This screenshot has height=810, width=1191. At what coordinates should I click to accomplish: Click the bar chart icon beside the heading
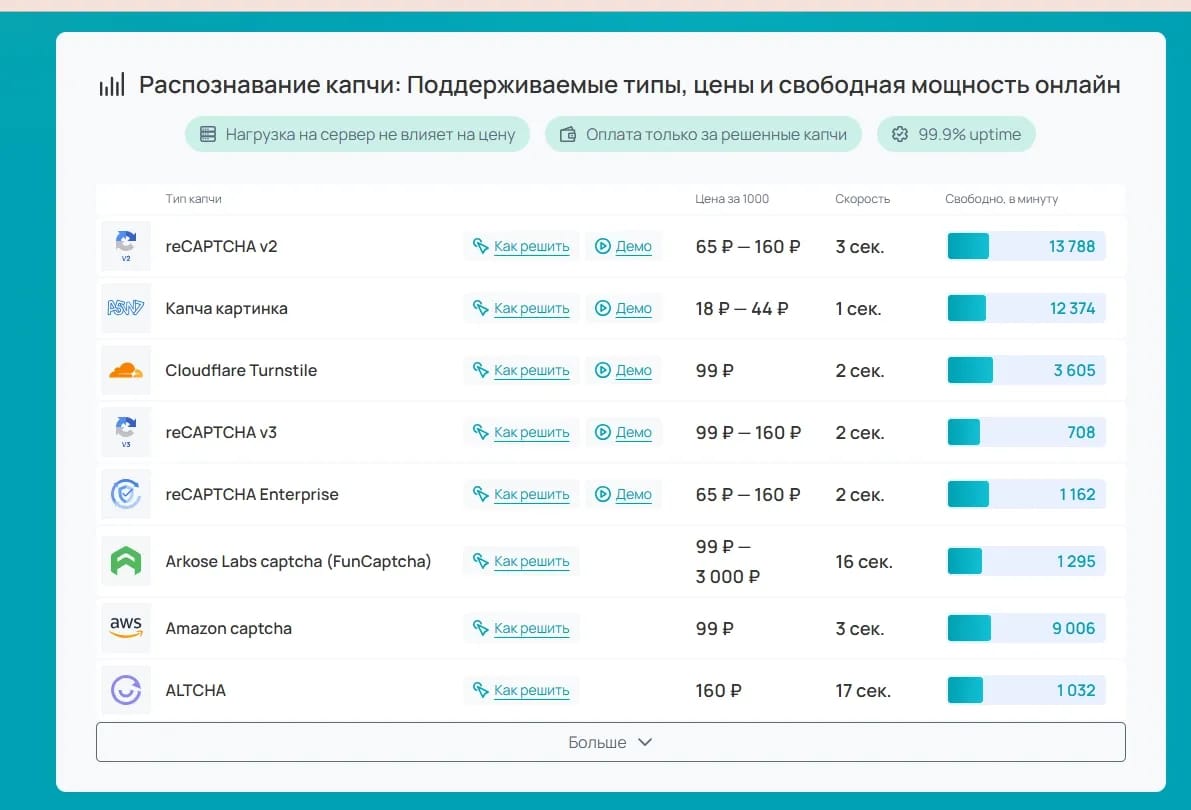[112, 84]
